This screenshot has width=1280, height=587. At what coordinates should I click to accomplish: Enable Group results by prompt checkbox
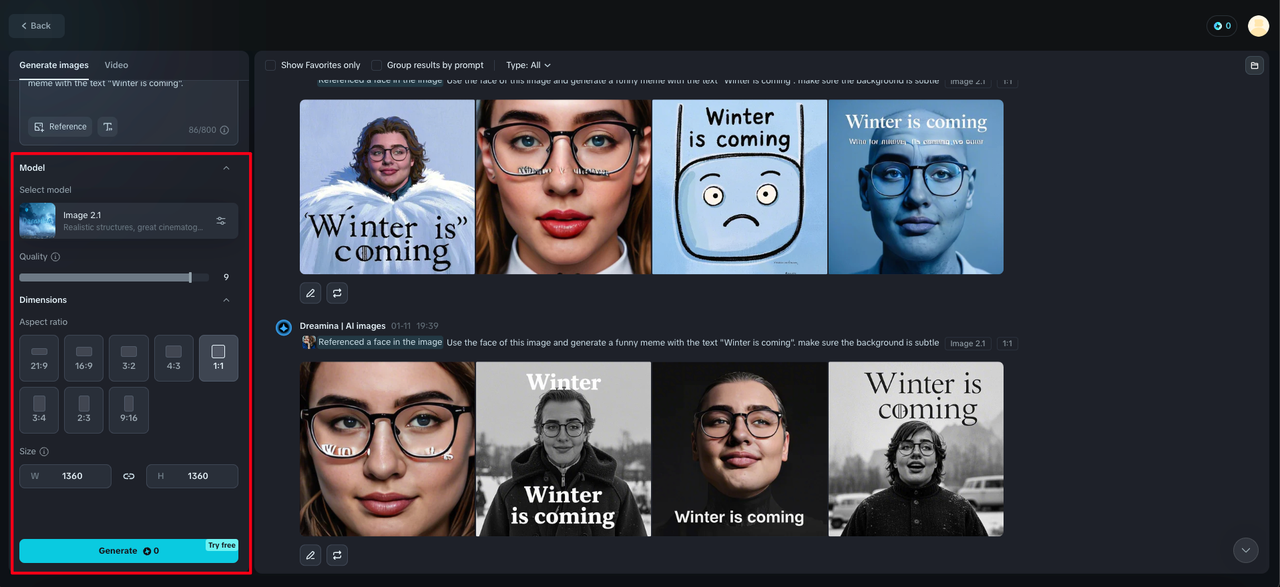377,65
